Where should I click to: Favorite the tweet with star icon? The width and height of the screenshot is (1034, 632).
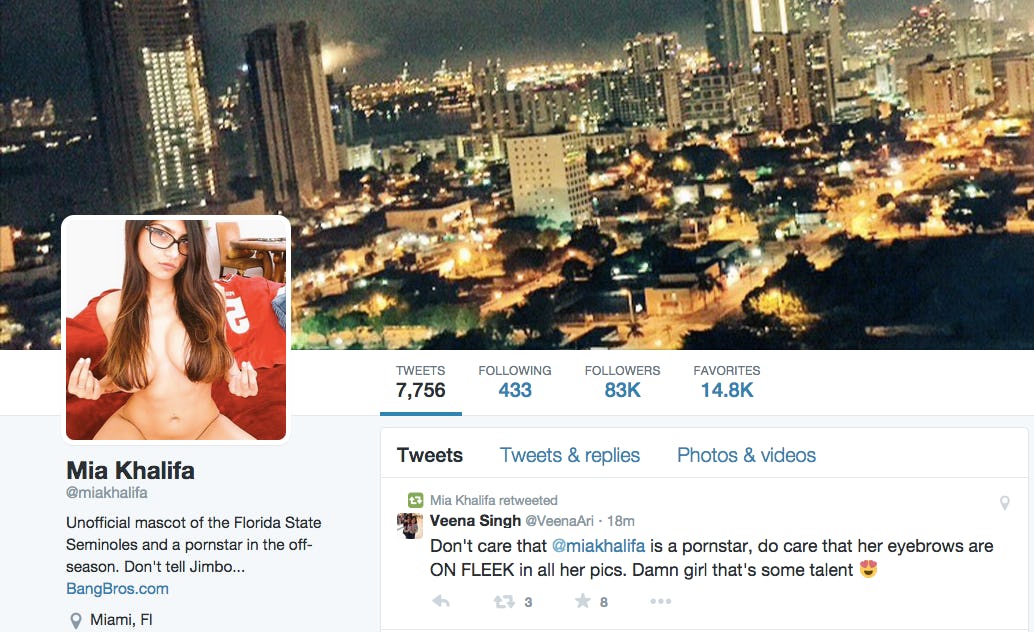pyautogui.click(x=582, y=600)
